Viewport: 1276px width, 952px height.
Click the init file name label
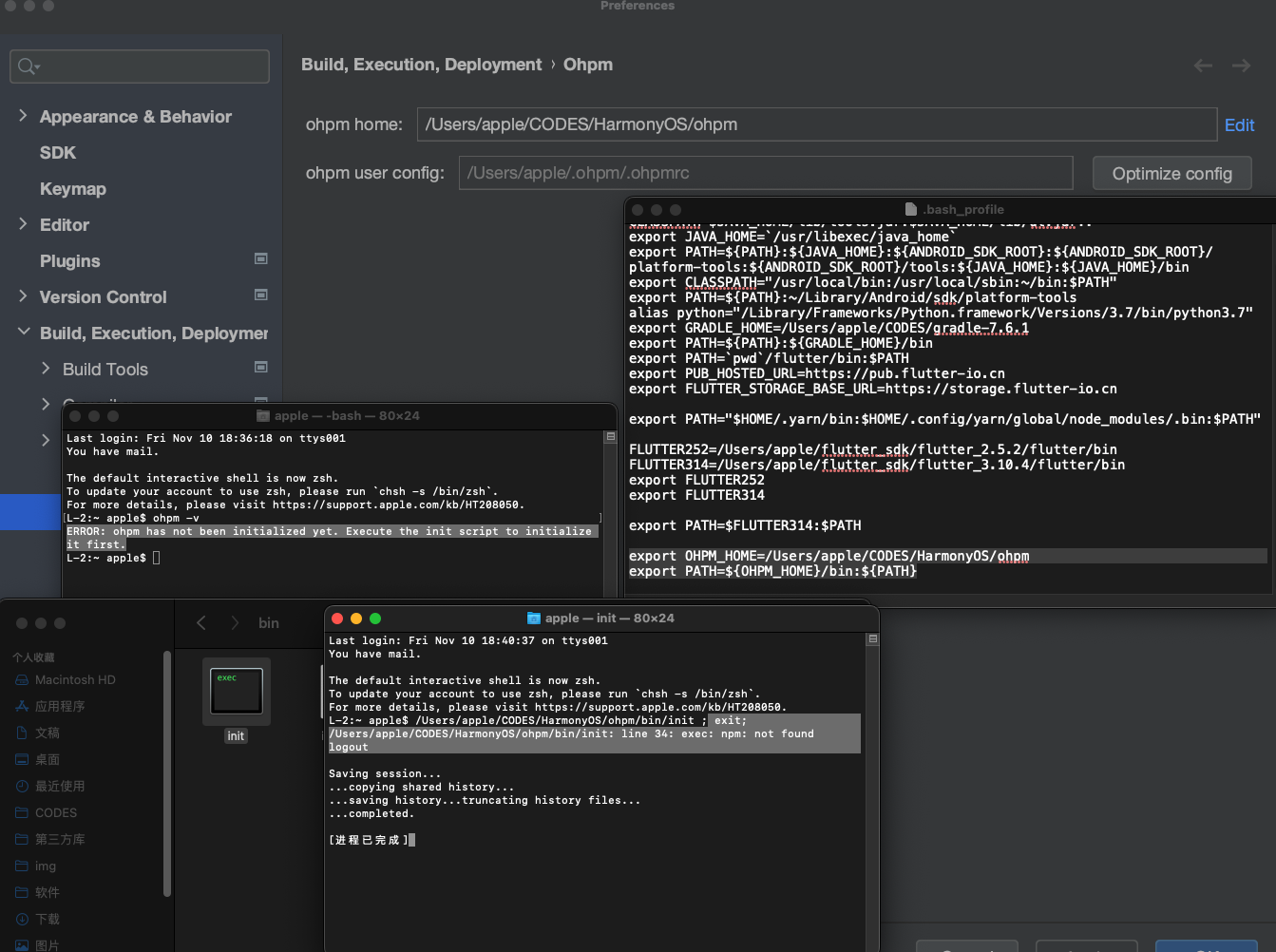click(236, 736)
